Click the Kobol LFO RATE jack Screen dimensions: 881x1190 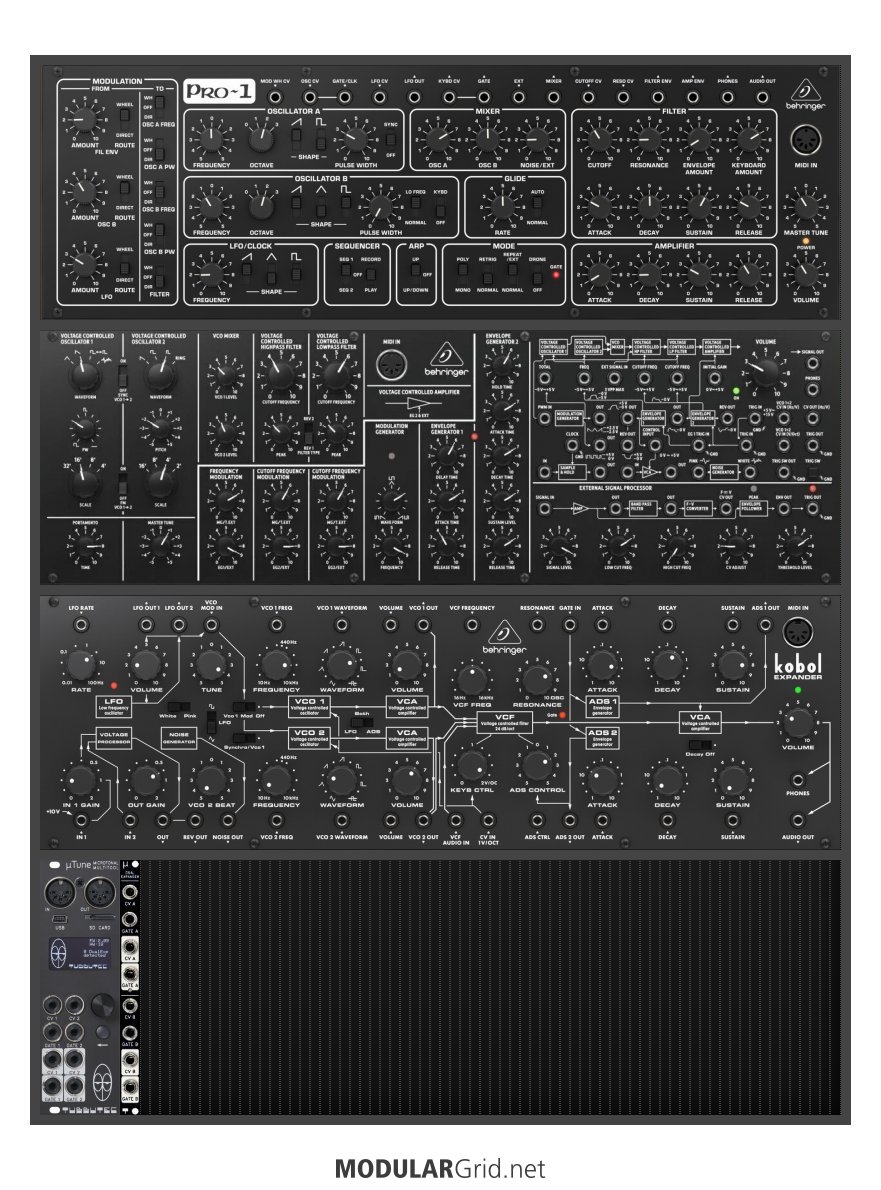80,625
